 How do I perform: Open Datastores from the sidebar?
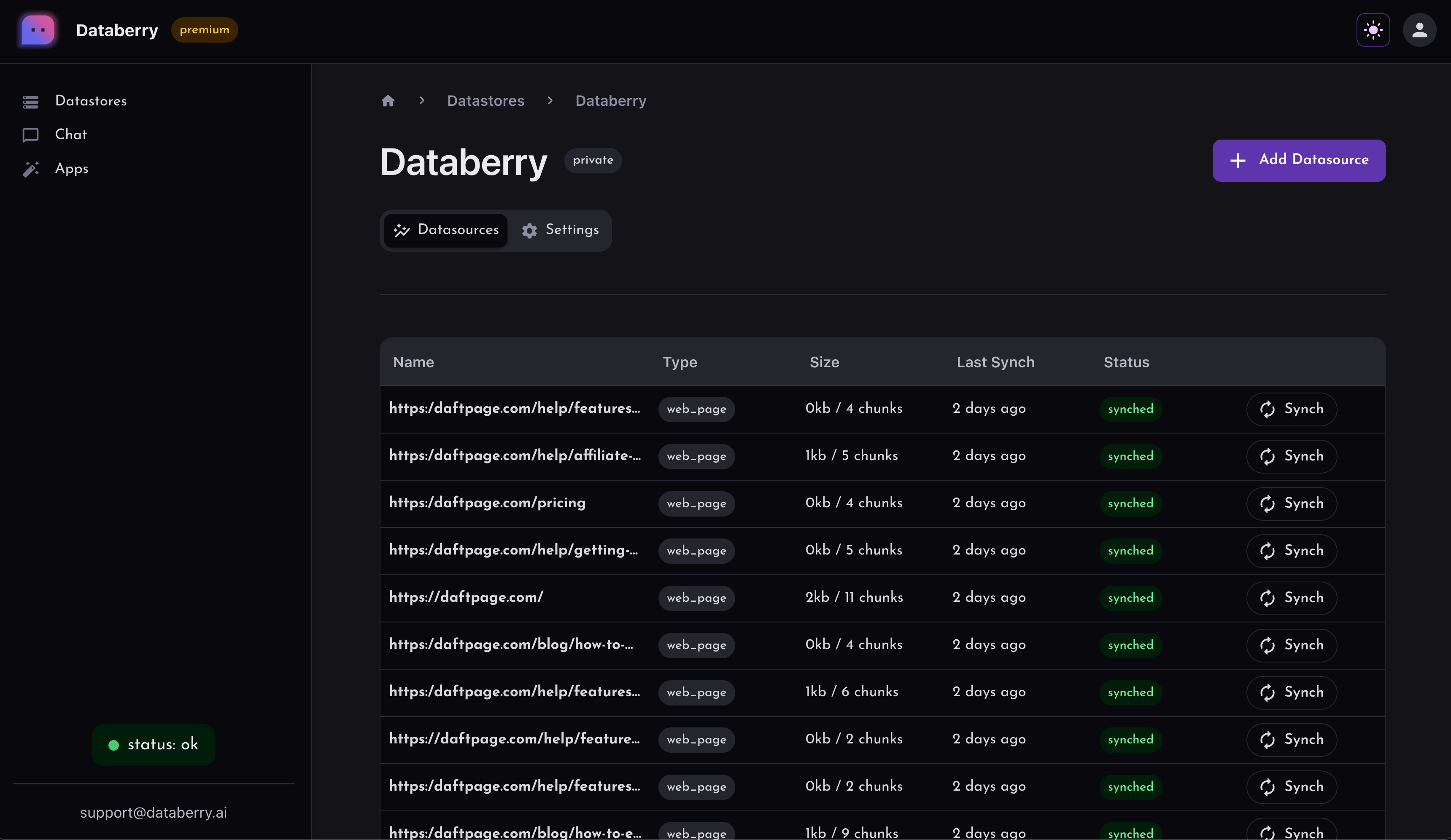click(91, 101)
